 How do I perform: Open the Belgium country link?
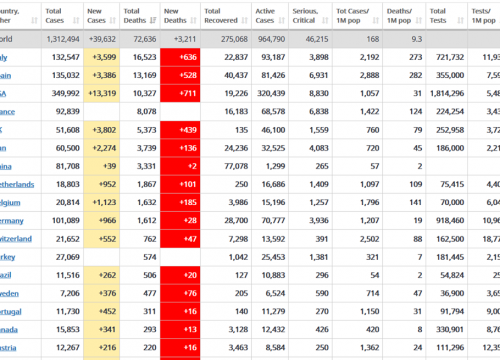tap(10, 203)
